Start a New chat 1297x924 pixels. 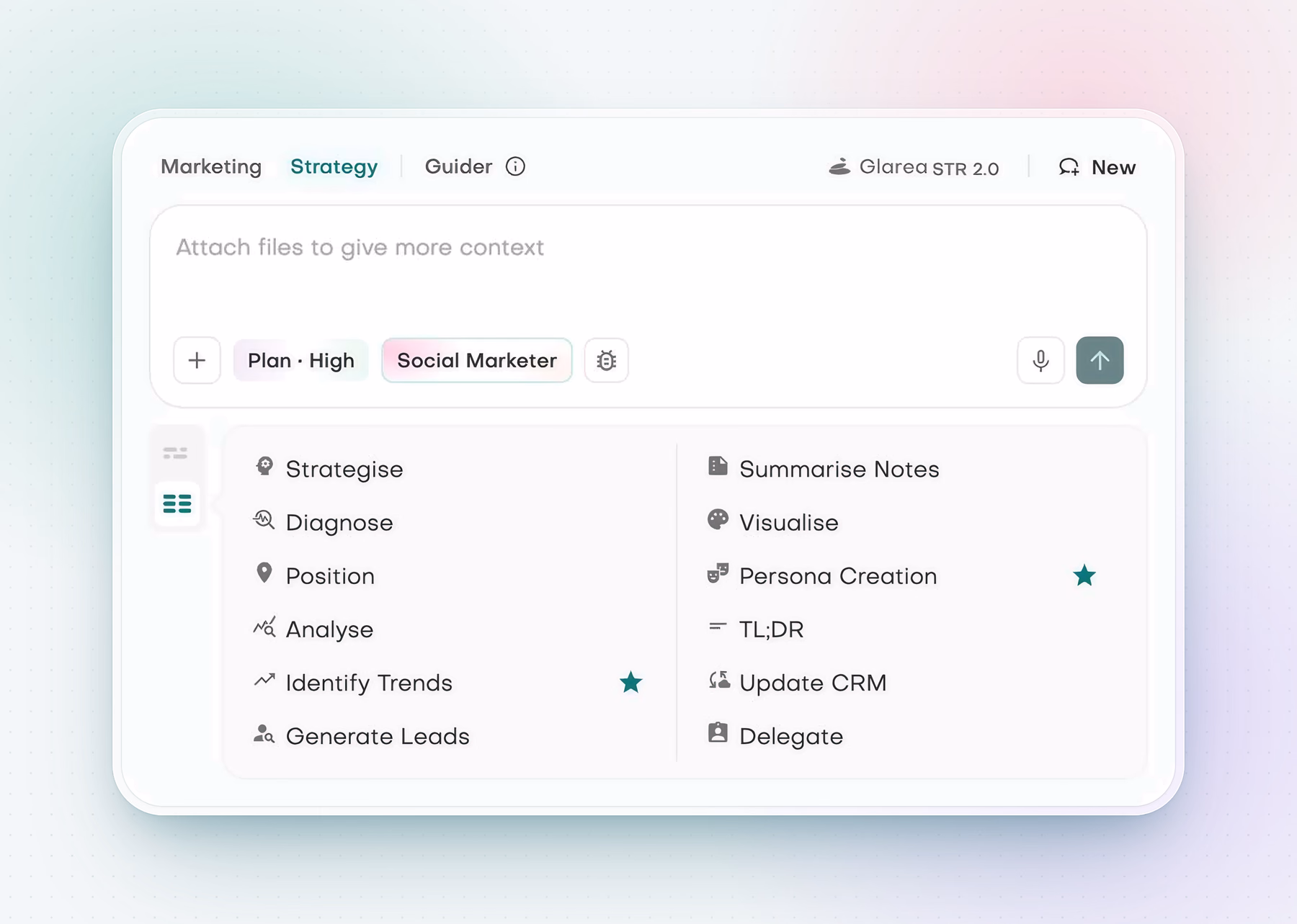tap(1097, 167)
